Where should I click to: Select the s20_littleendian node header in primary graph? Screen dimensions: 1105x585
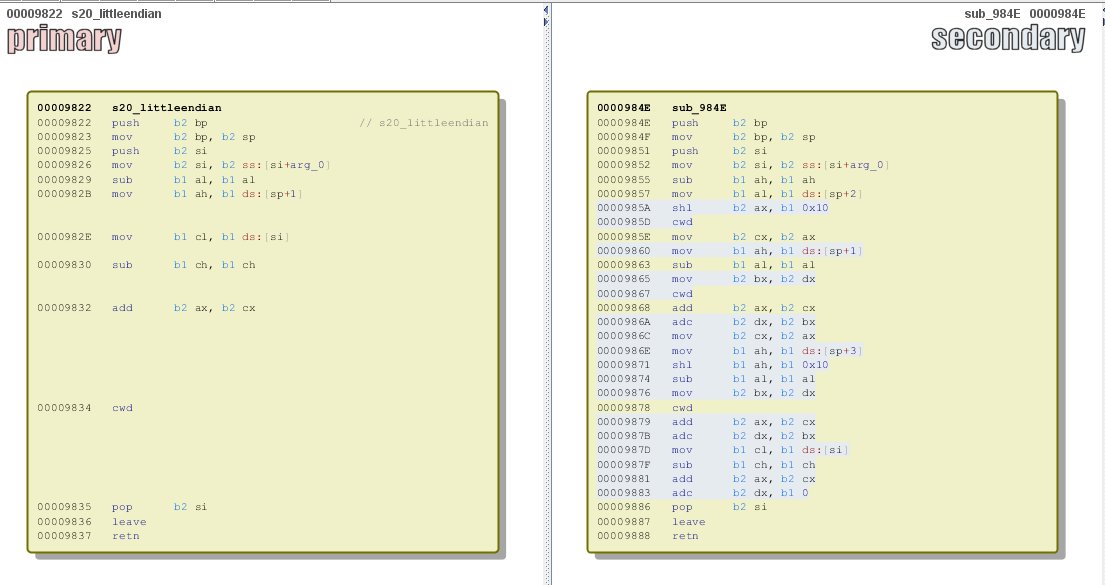coord(130,108)
